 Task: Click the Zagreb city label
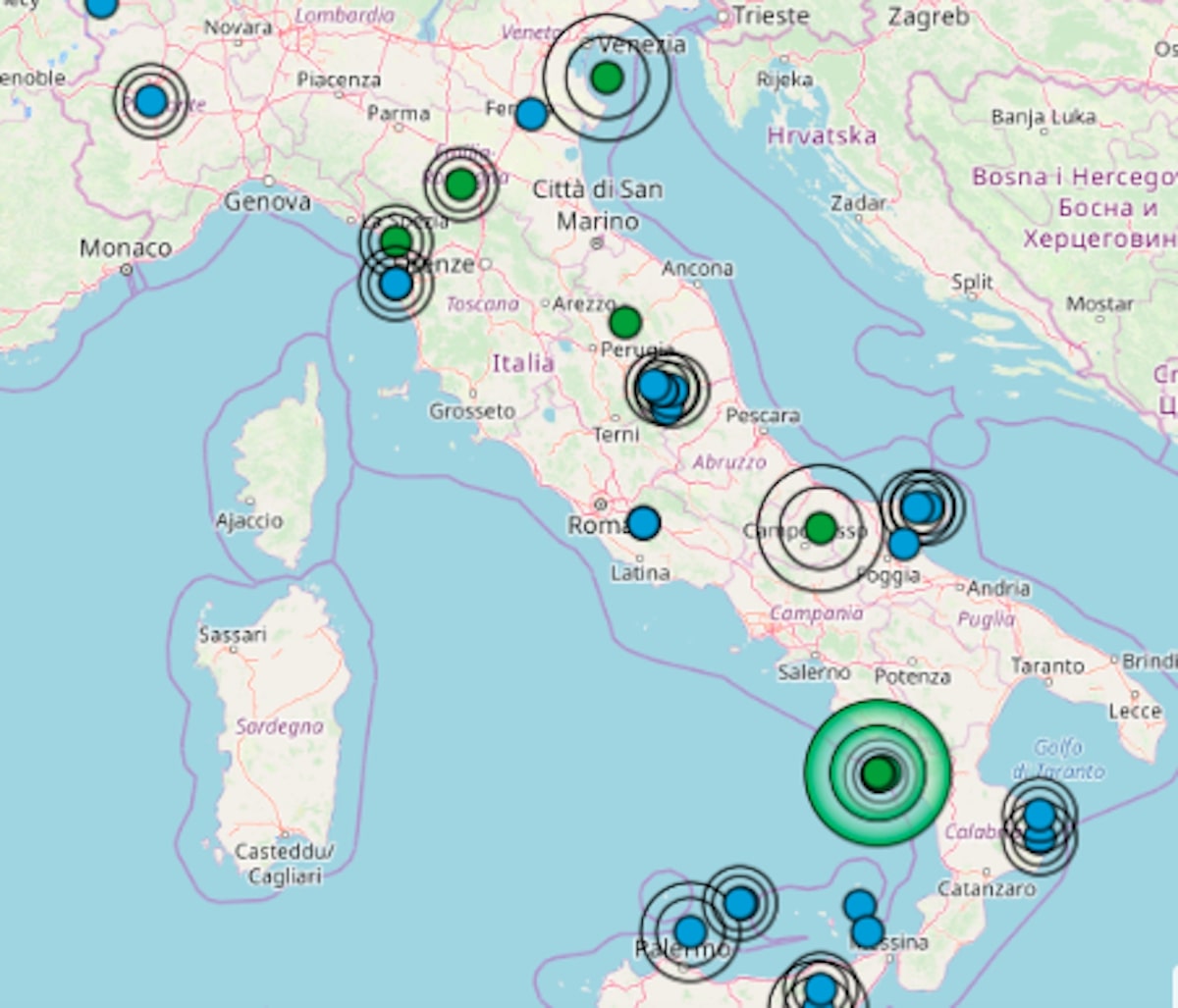928,17
